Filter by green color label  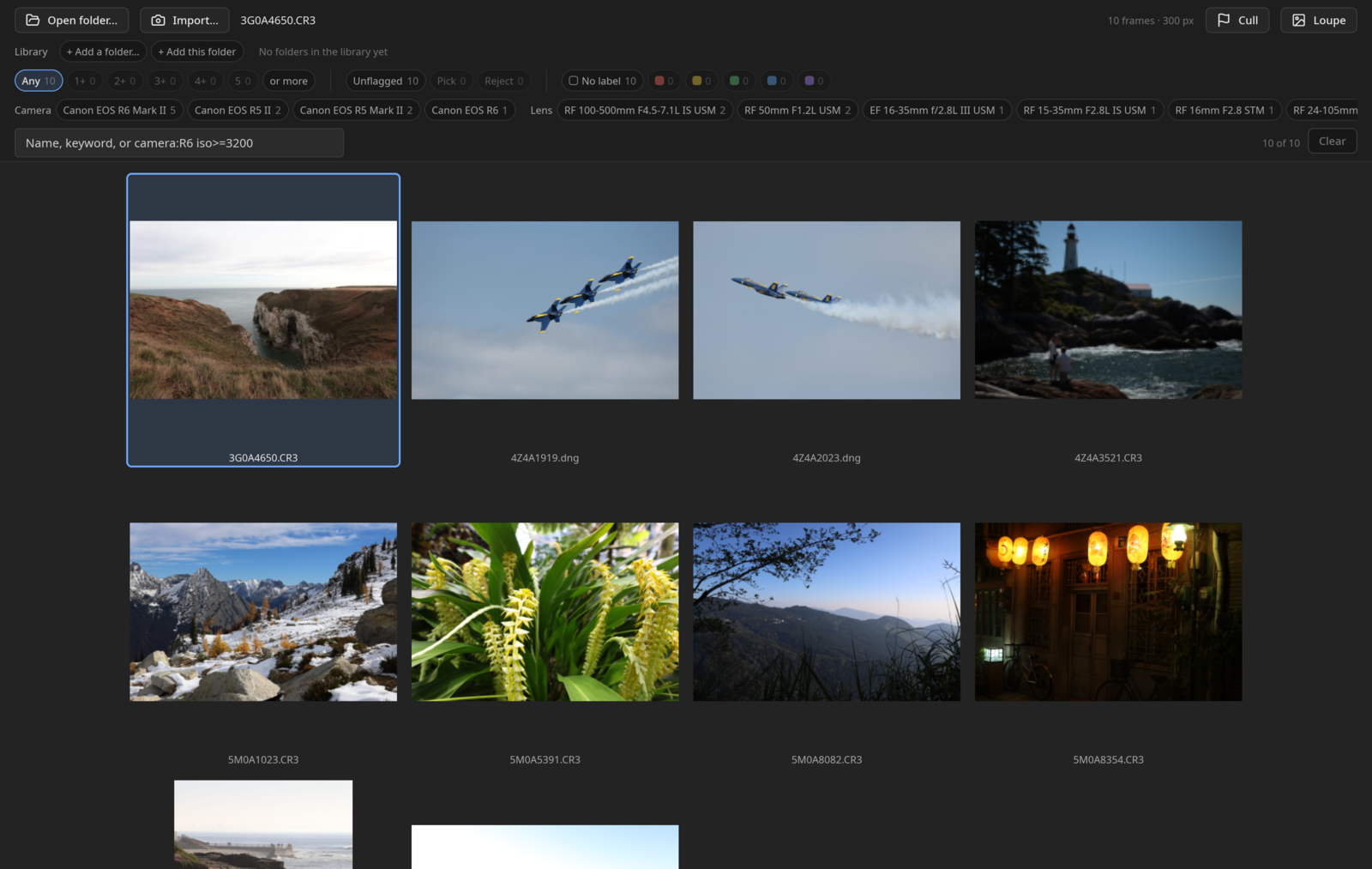coord(738,81)
